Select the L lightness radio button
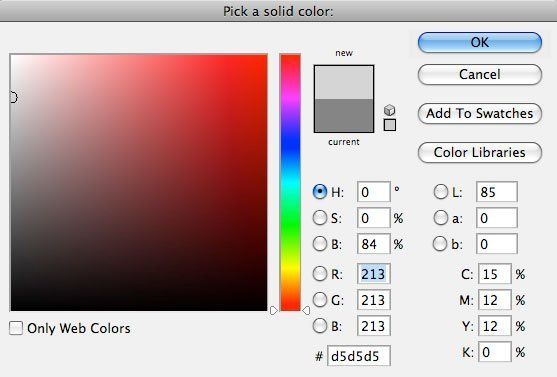557x377 pixels. (440, 192)
